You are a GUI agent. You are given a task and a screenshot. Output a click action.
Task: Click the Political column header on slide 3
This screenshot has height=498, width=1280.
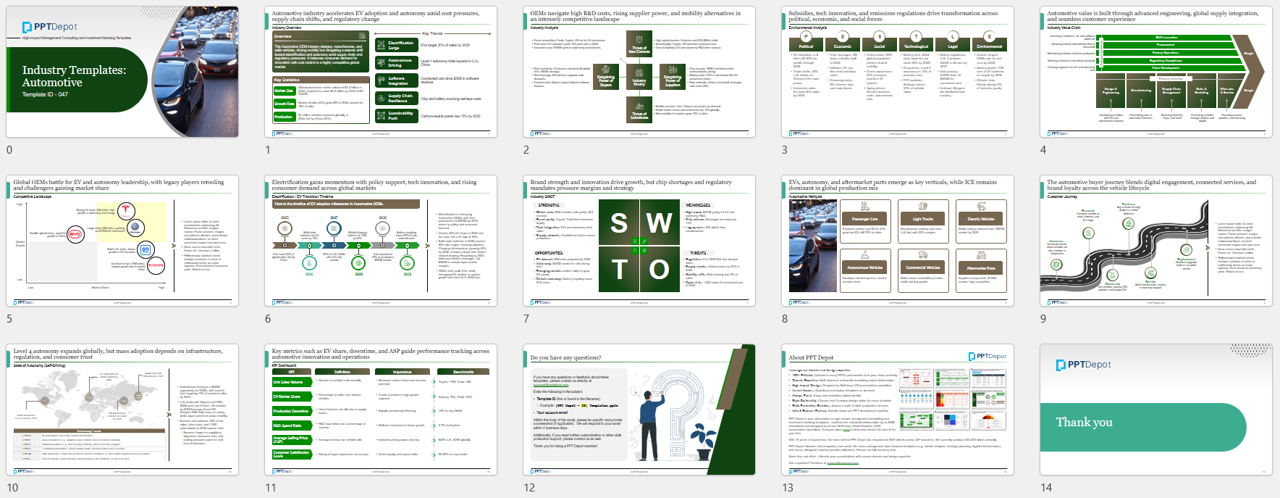click(x=806, y=45)
